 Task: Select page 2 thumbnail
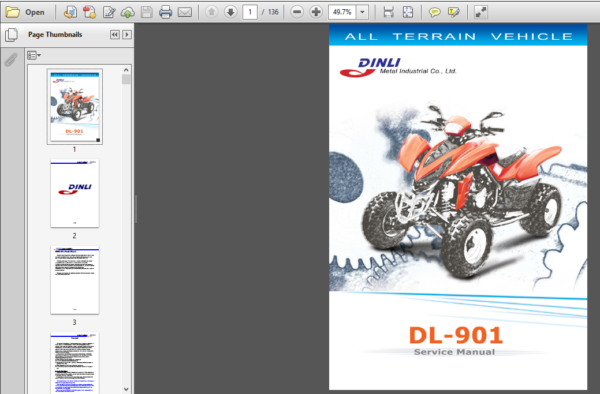[x=75, y=194]
